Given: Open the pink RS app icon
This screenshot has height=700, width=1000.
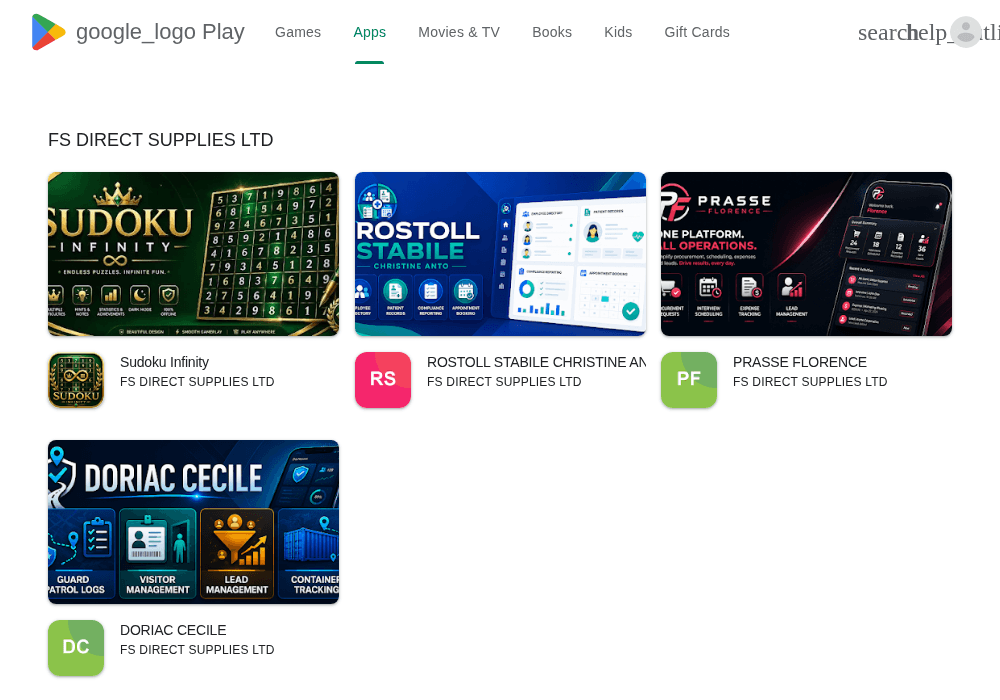Looking at the screenshot, I should pos(383,380).
